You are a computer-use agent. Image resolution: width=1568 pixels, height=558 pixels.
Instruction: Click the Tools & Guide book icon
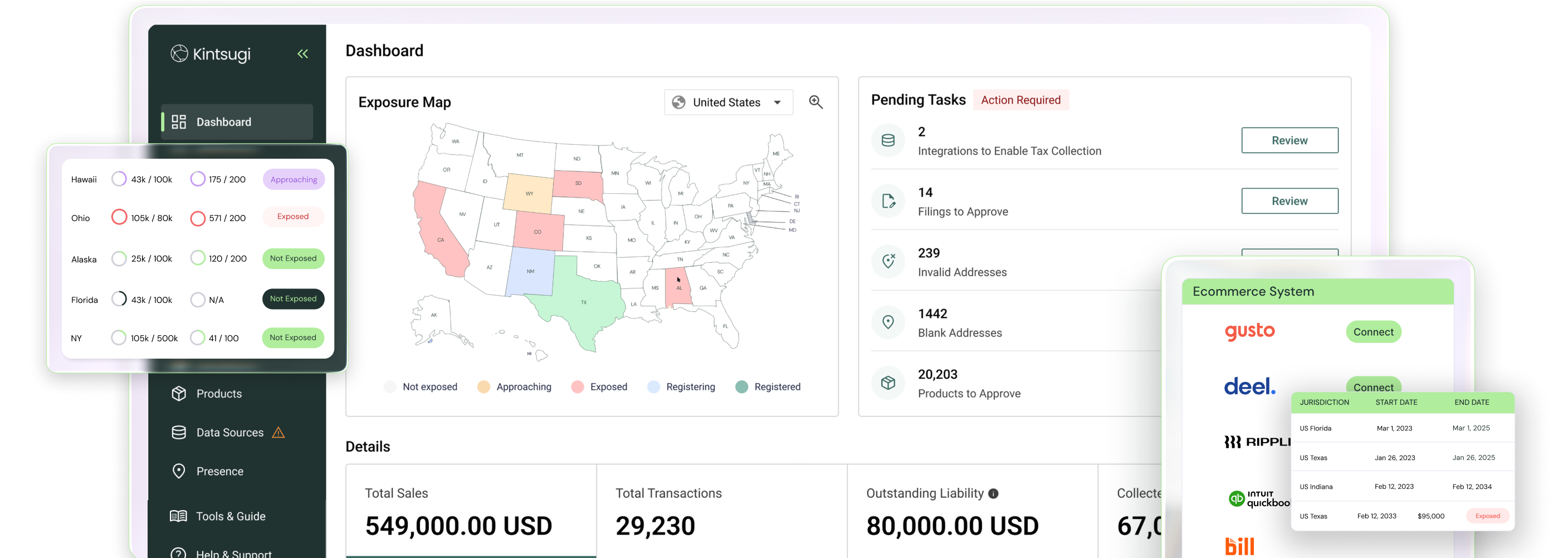(x=178, y=516)
